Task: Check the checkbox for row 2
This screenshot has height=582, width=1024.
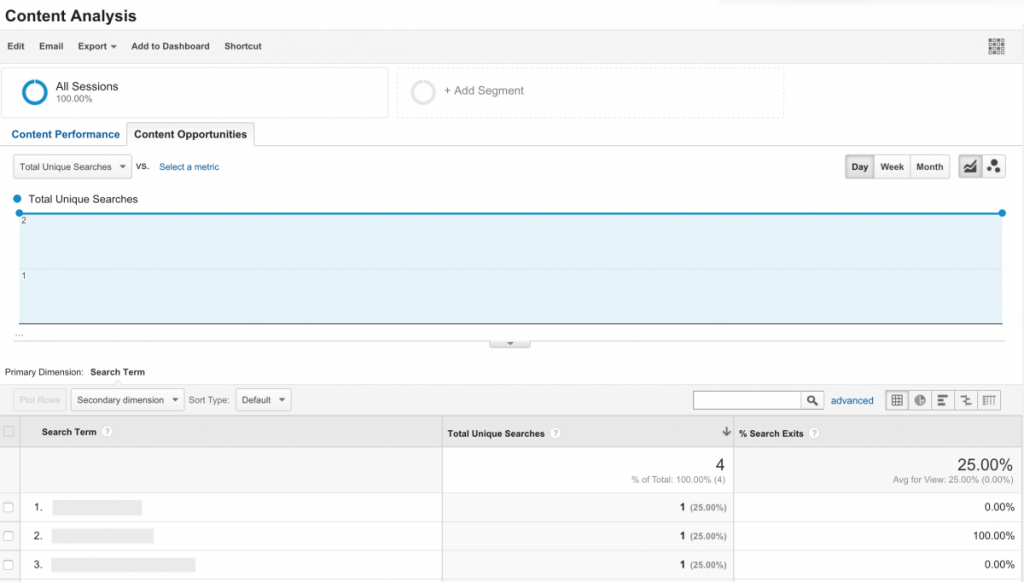Action: (x=8, y=536)
